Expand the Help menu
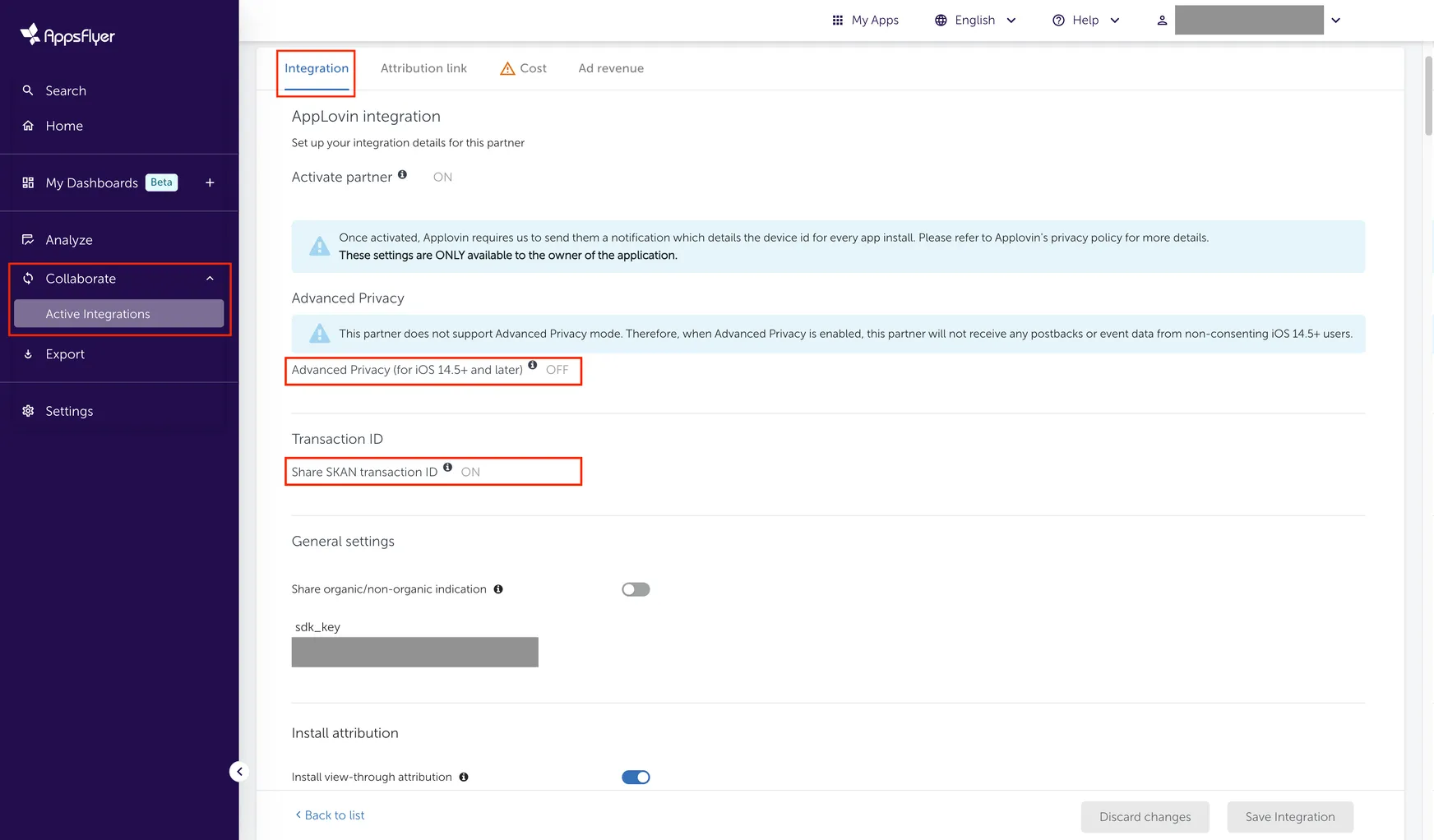The image size is (1434, 840). tap(1085, 20)
